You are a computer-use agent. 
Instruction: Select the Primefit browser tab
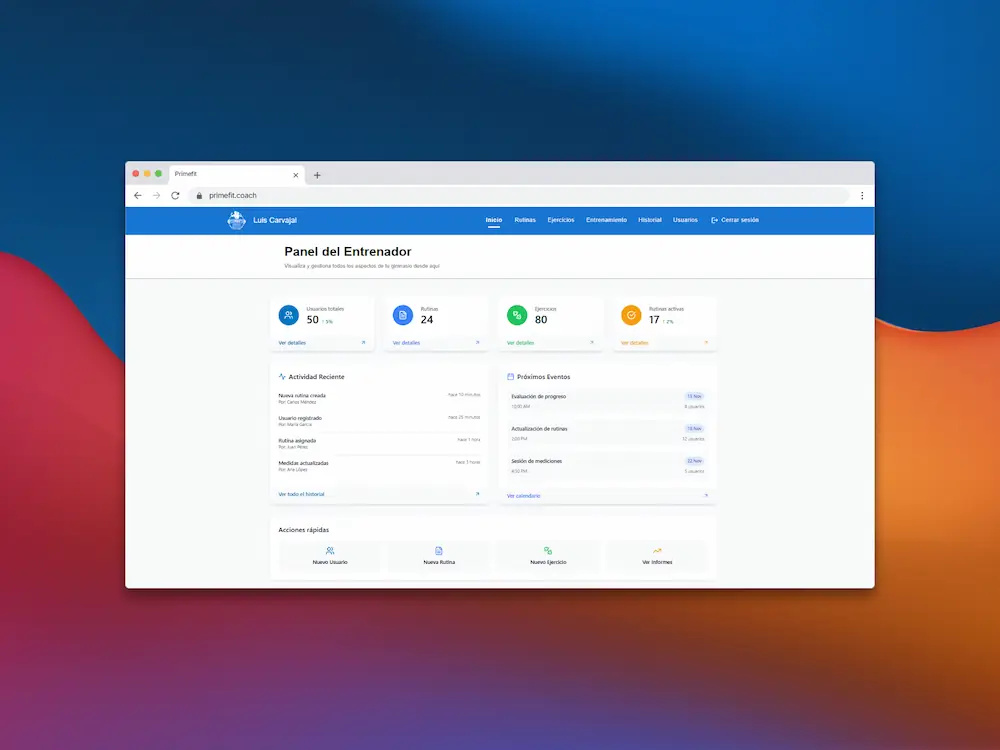pyautogui.click(x=236, y=174)
